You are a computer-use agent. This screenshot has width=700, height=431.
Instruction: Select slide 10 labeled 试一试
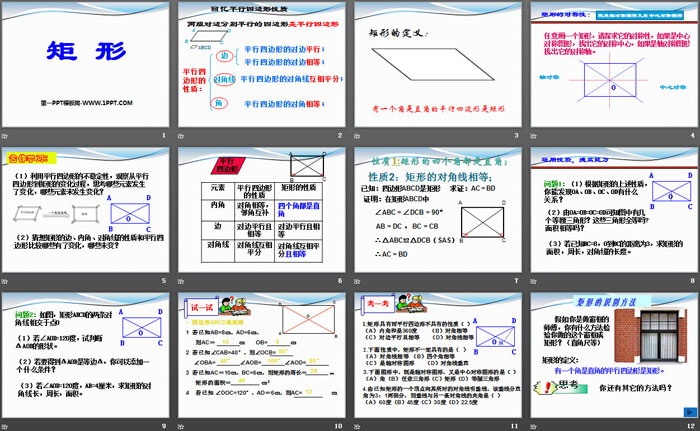point(262,355)
